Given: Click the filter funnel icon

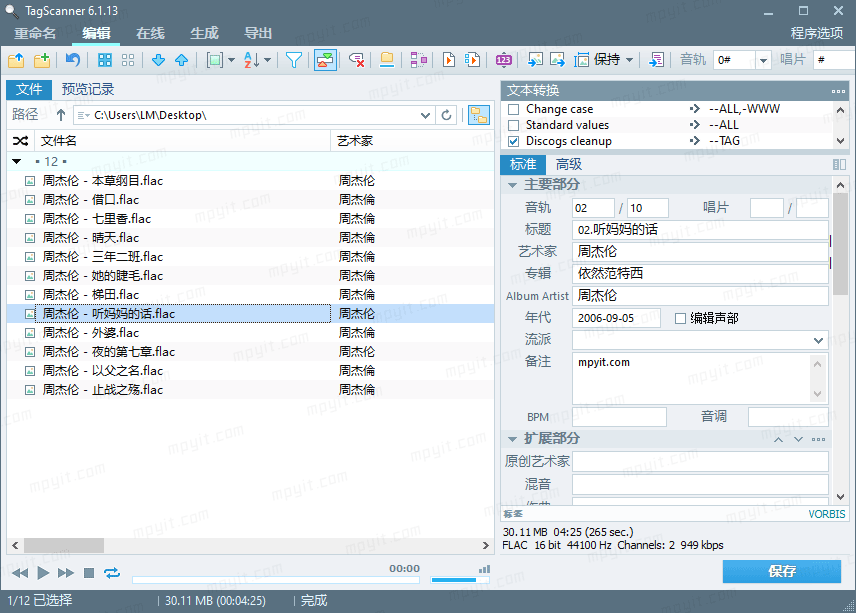Looking at the screenshot, I should click(x=294, y=59).
